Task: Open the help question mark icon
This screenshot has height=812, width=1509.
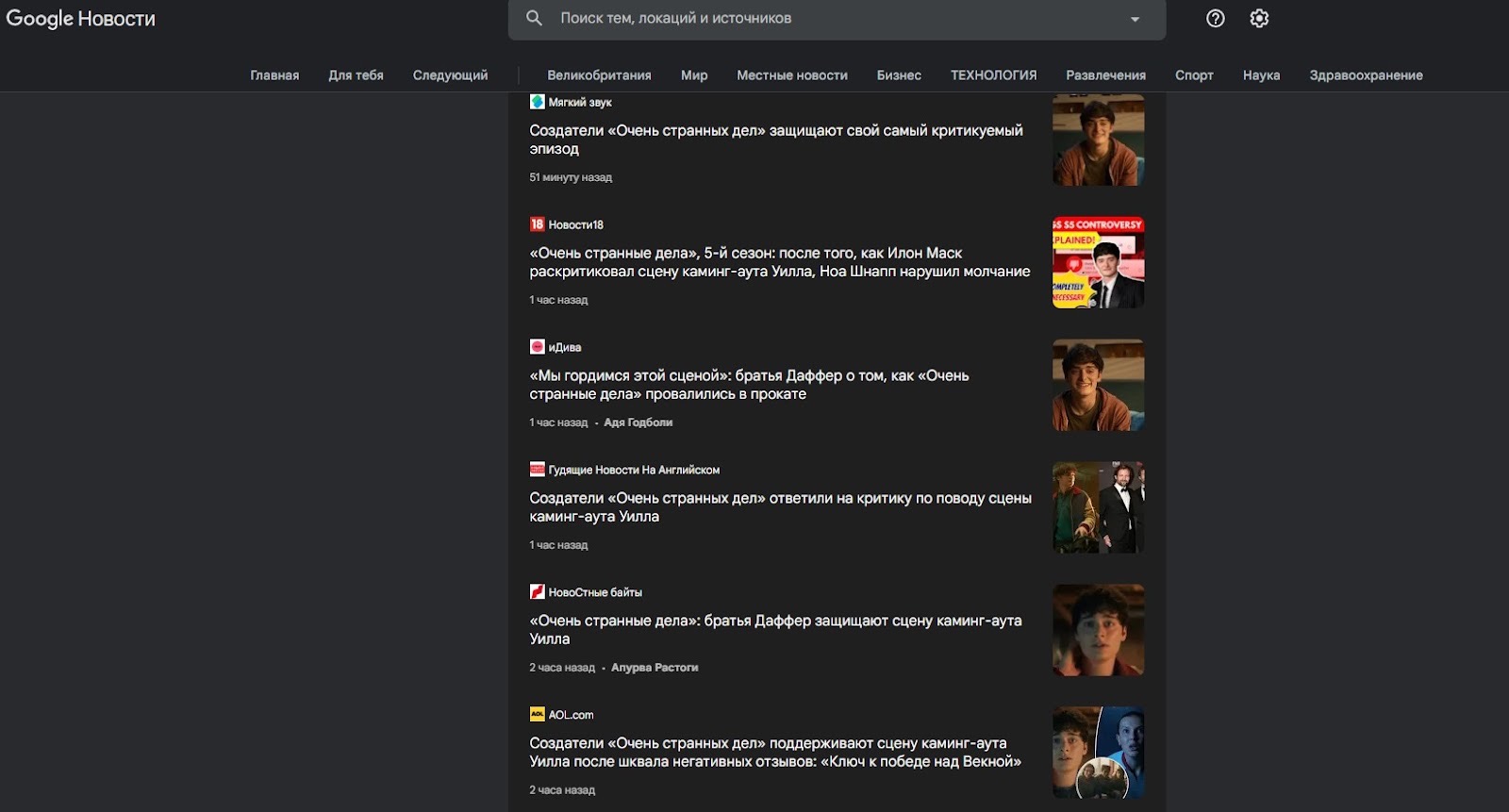Action: point(1215,18)
